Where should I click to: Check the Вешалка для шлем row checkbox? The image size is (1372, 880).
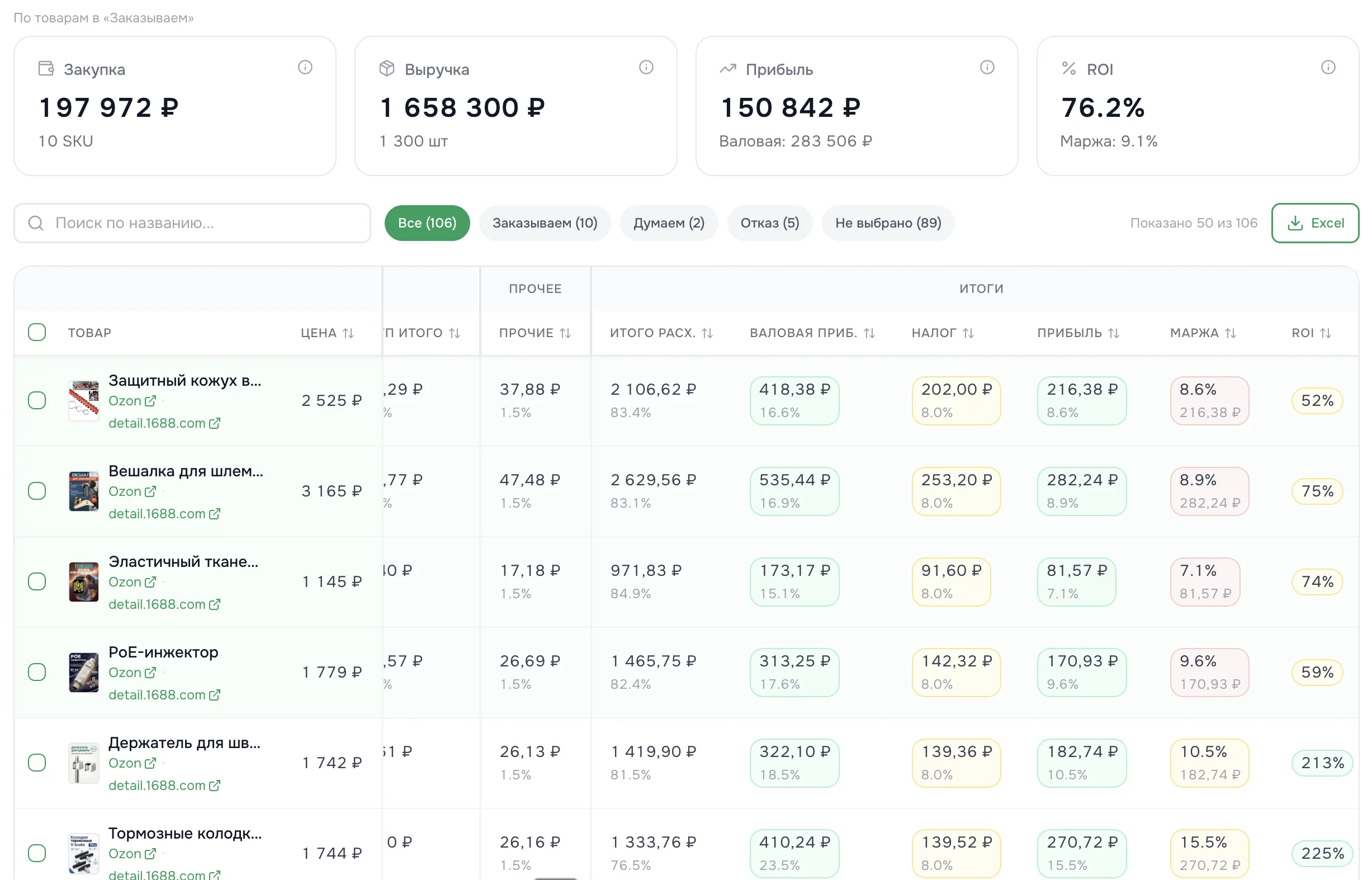[37, 491]
